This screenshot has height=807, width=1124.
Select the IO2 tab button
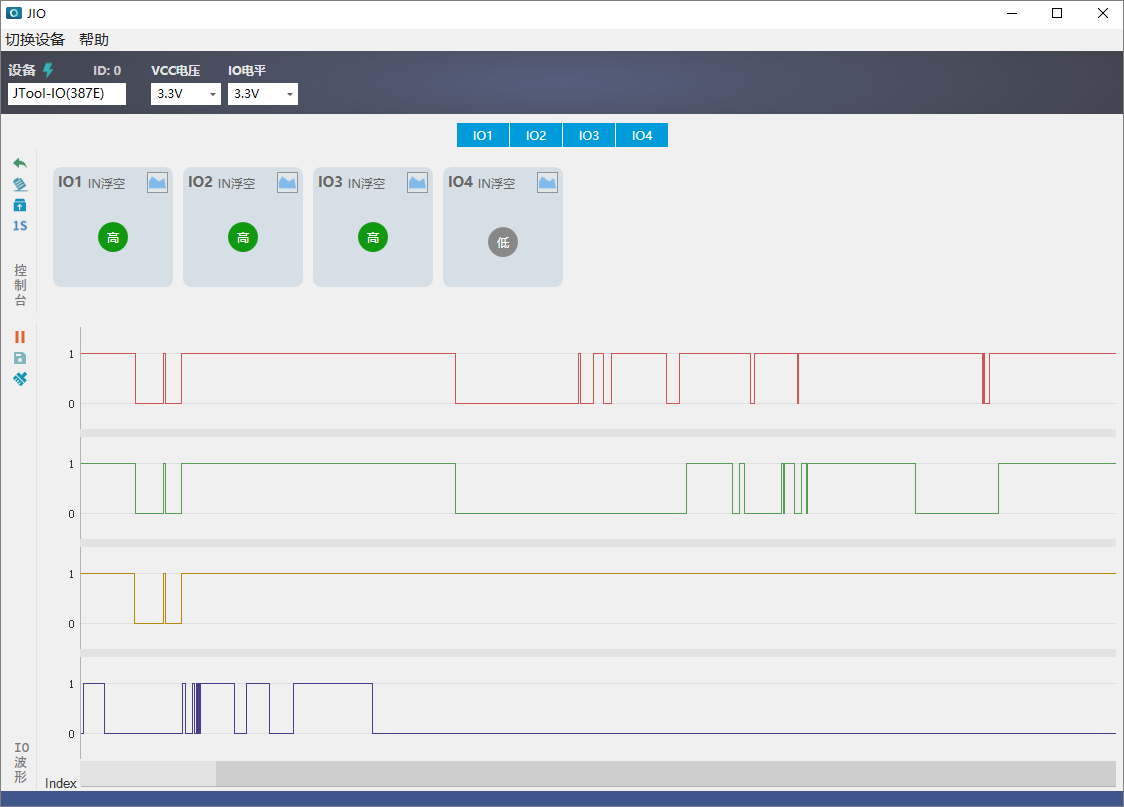click(536, 135)
